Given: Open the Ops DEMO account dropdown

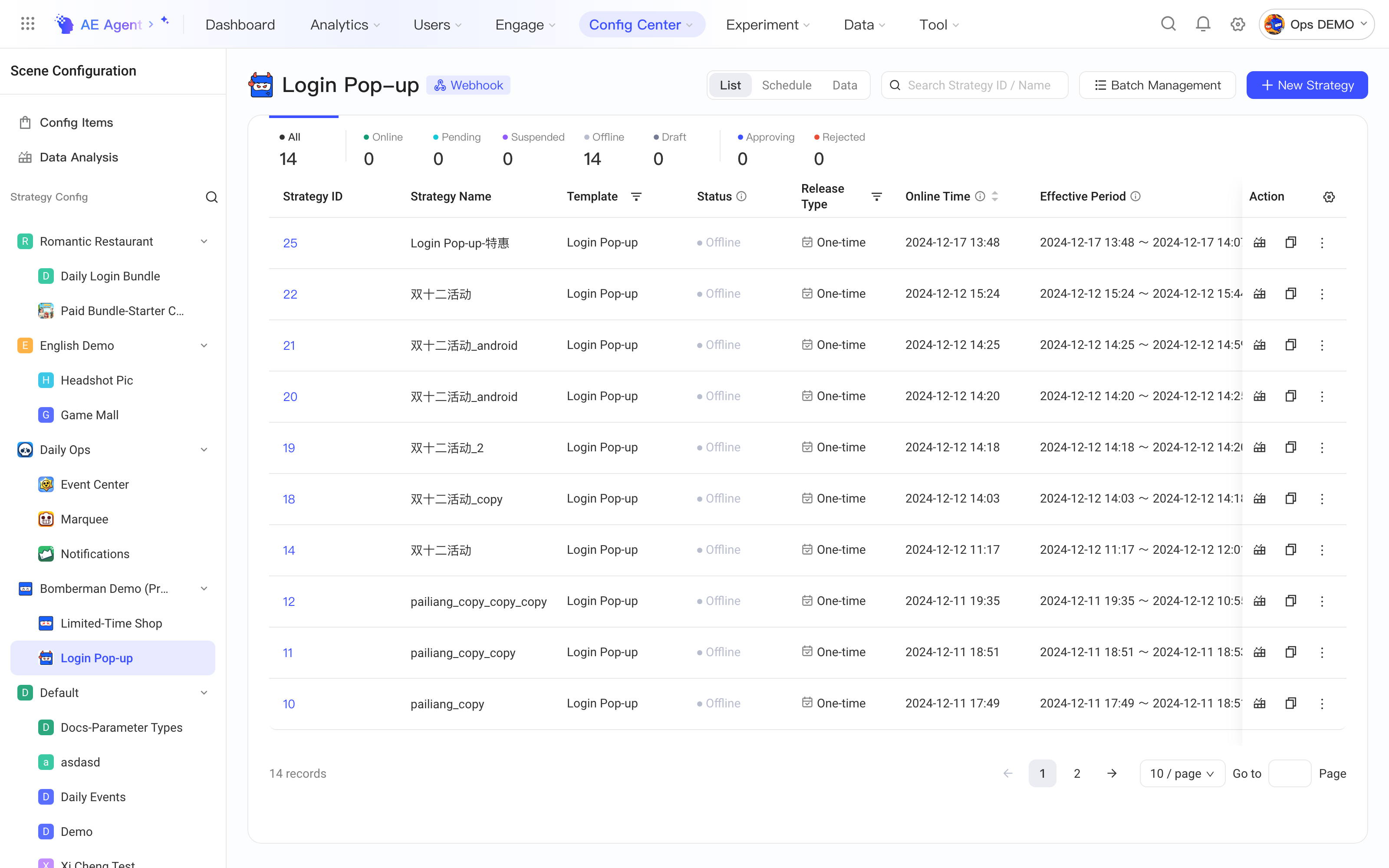Looking at the screenshot, I should point(1316,24).
